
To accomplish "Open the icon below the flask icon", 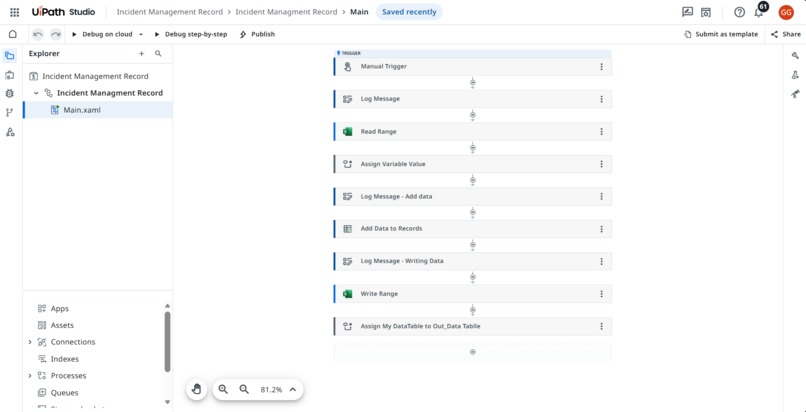I will pos(795,93).
